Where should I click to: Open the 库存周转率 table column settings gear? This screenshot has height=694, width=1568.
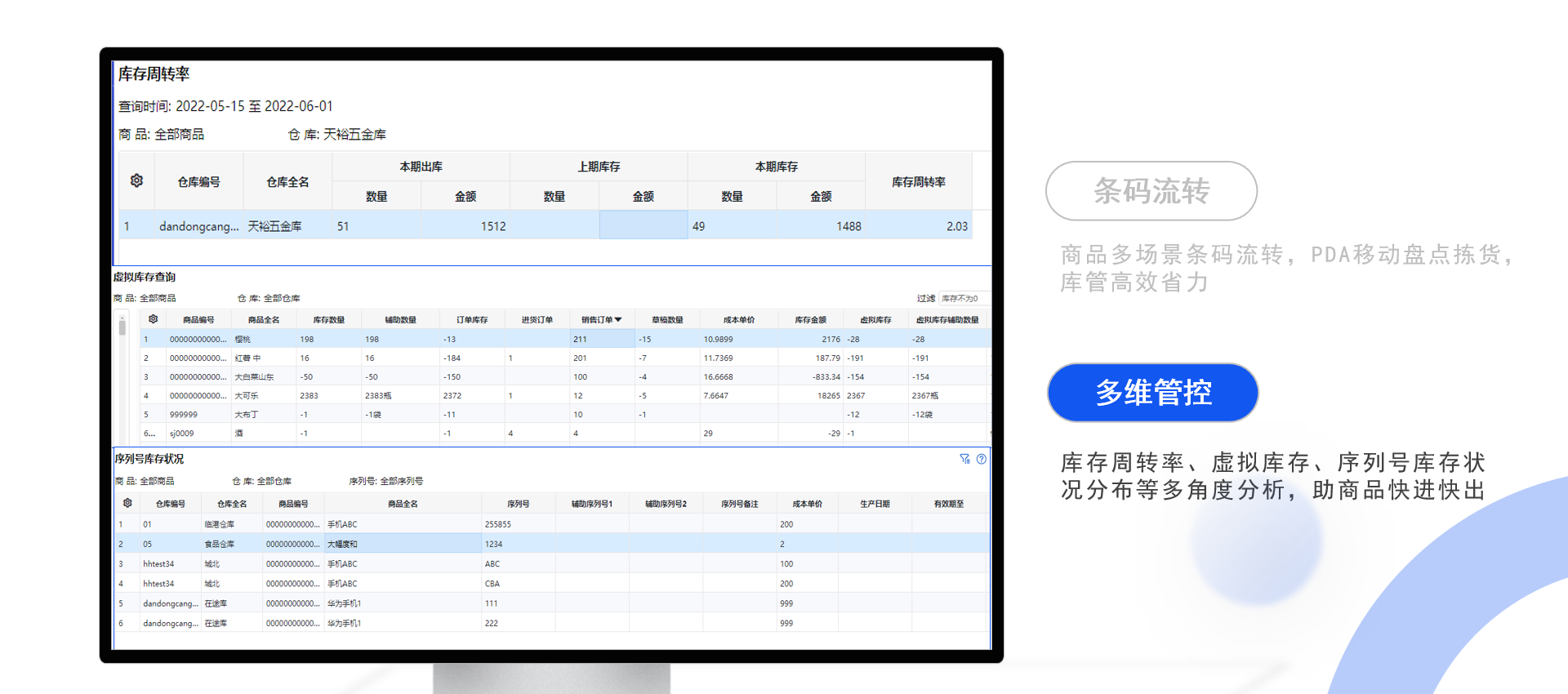coord(137,180)
